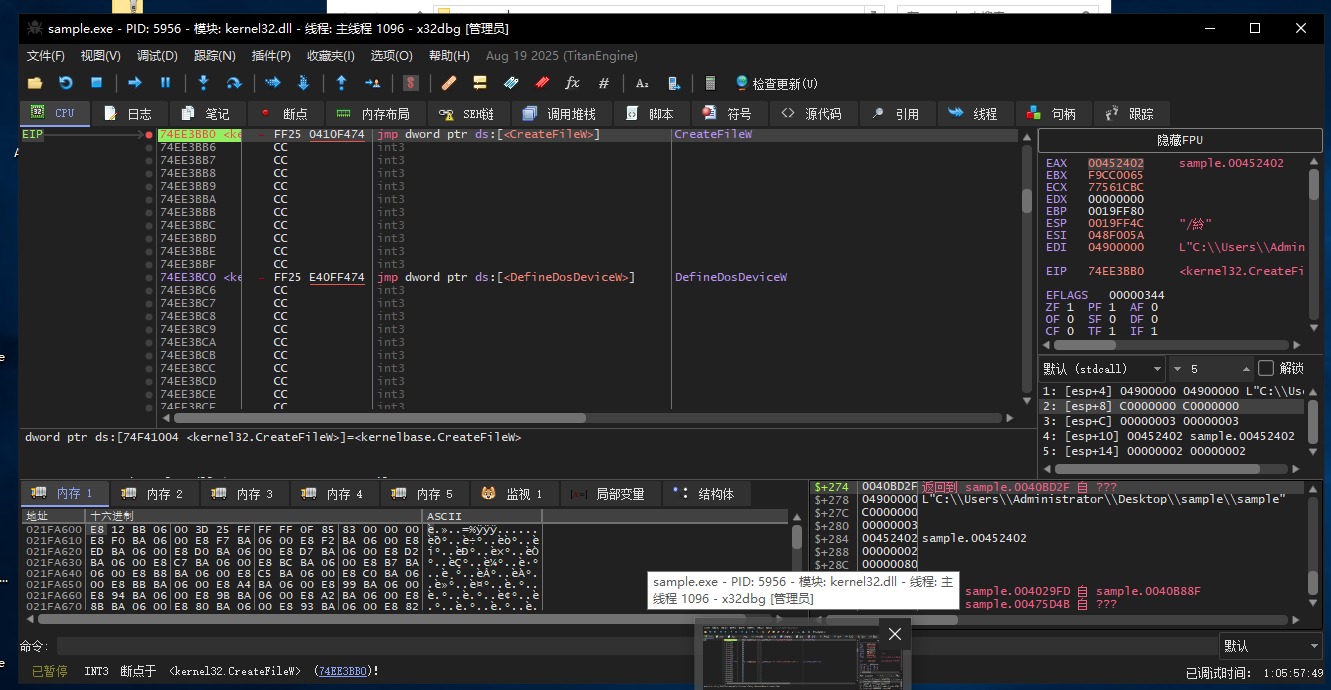This screenshot has height=690, width=1331.
Task: Step into with the toolbar icon
Action: (x=203, y=83)
